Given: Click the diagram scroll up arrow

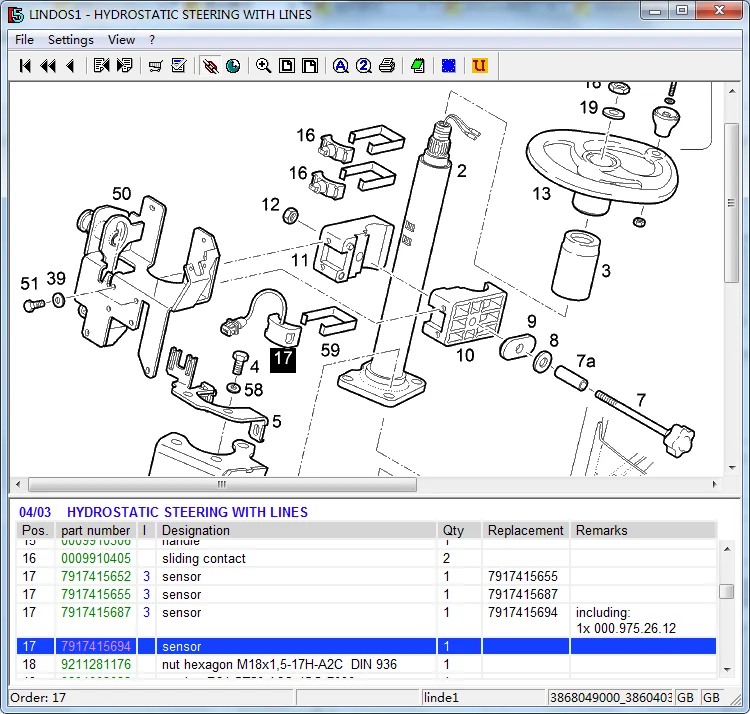Looking at the screenshot, I should click(732, 91).
